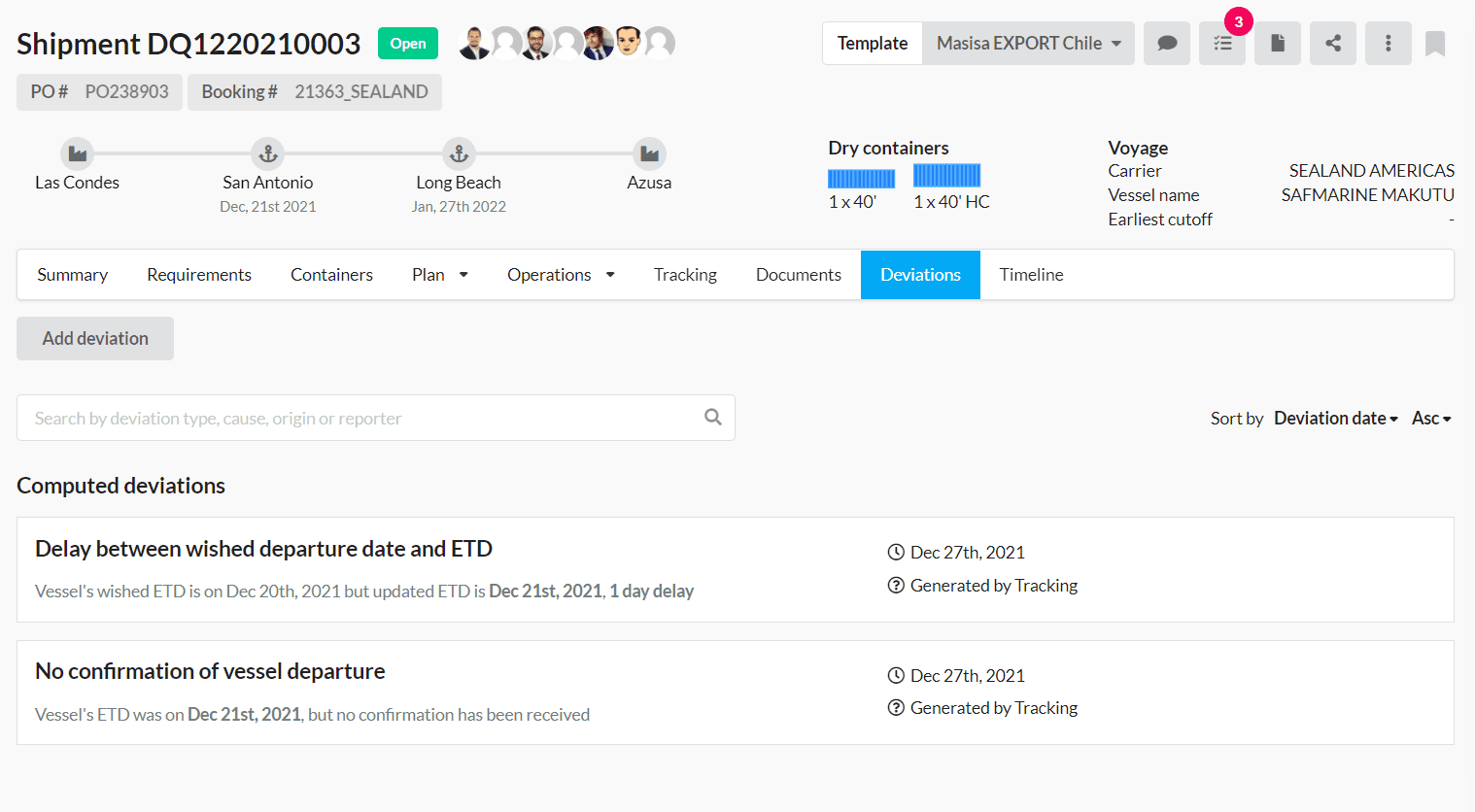Click the 1 day delay text

pyautogui.click(x=652, y=591)
